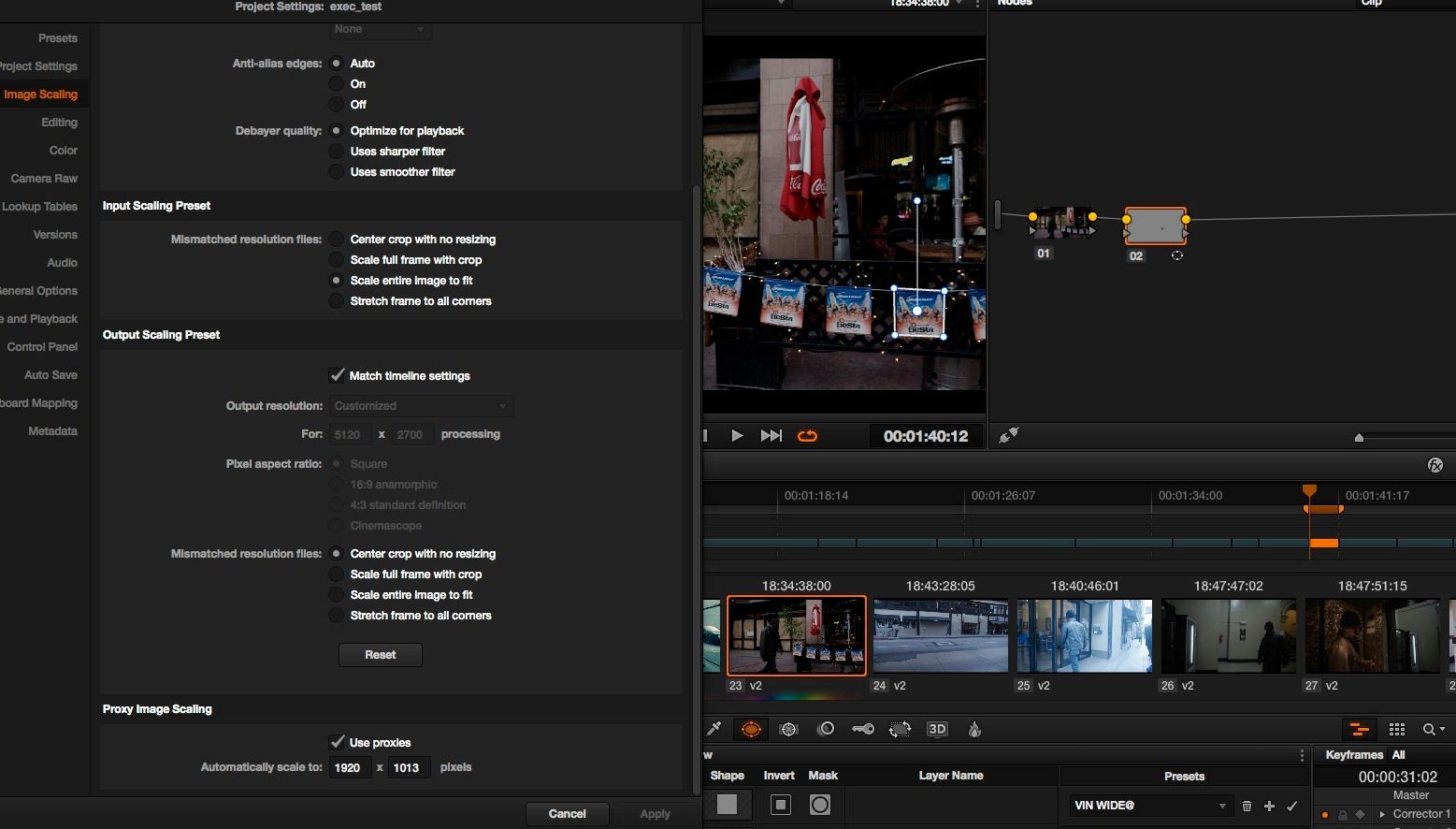The height and width of the screenshot is (829, 1456).
Task: Click the 3D stereoscopic palette icon
Action: pos(937,730)
